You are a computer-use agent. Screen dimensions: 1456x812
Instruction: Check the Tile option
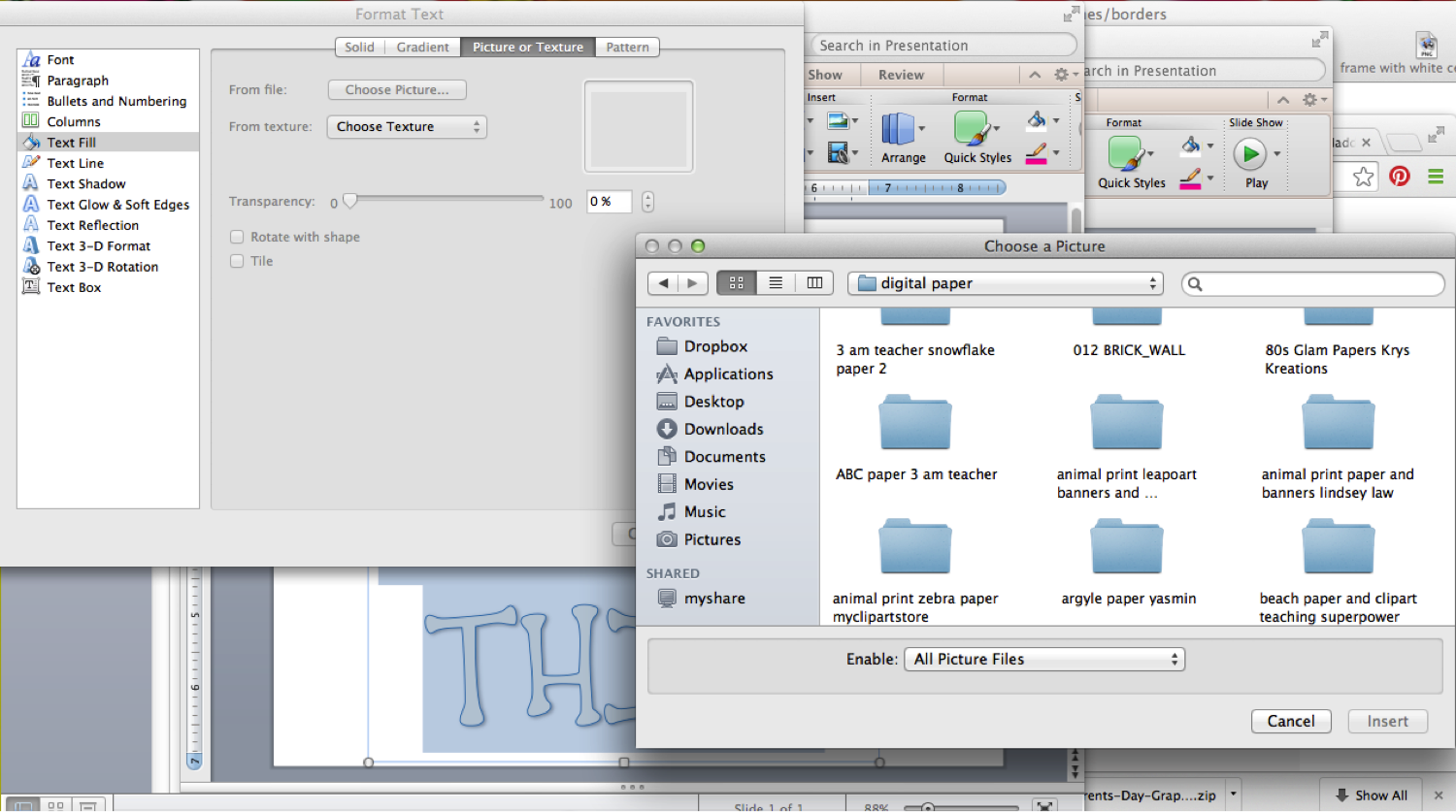[x=237, y=261]
